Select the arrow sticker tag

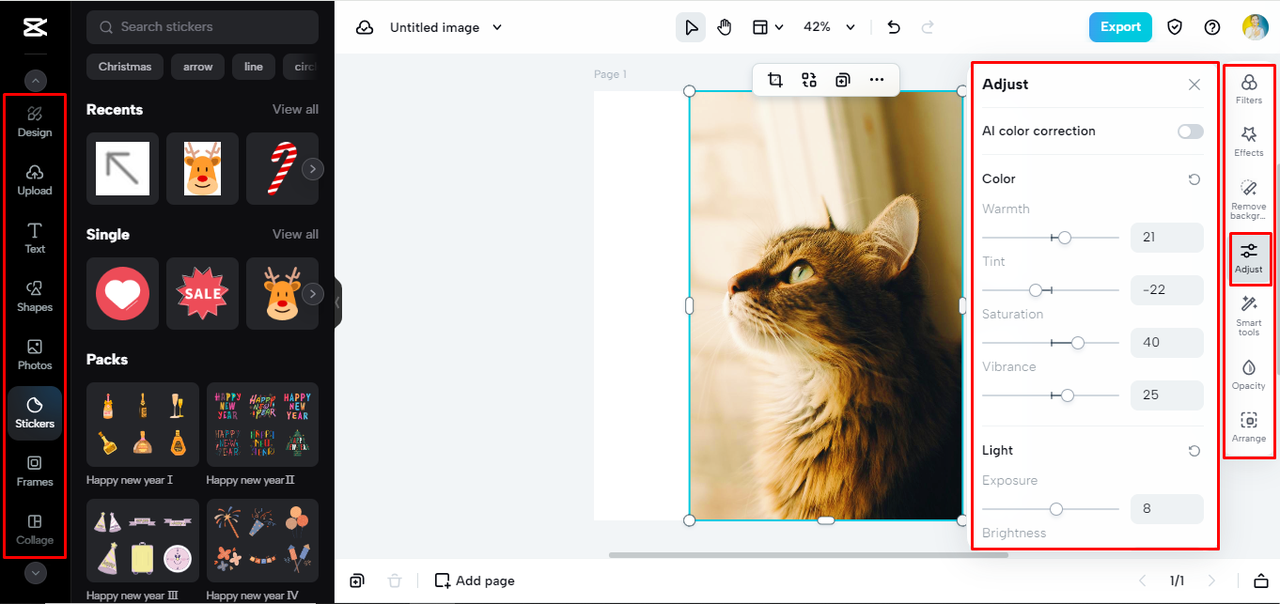coord(198,67)
